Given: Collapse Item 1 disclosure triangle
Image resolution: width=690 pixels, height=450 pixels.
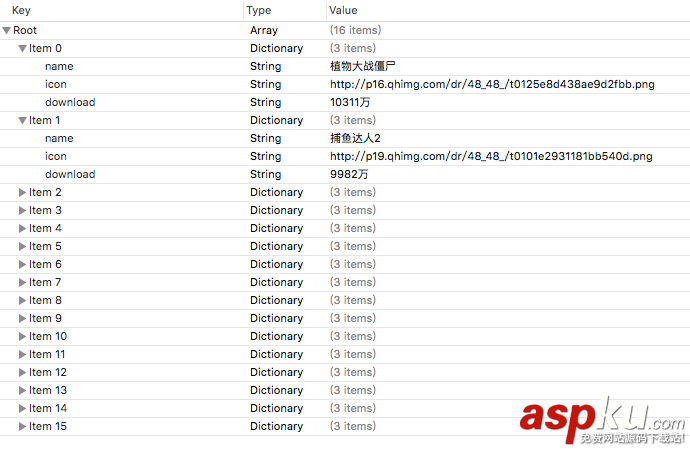Looking at the screenshot, I should pos(23,120).
